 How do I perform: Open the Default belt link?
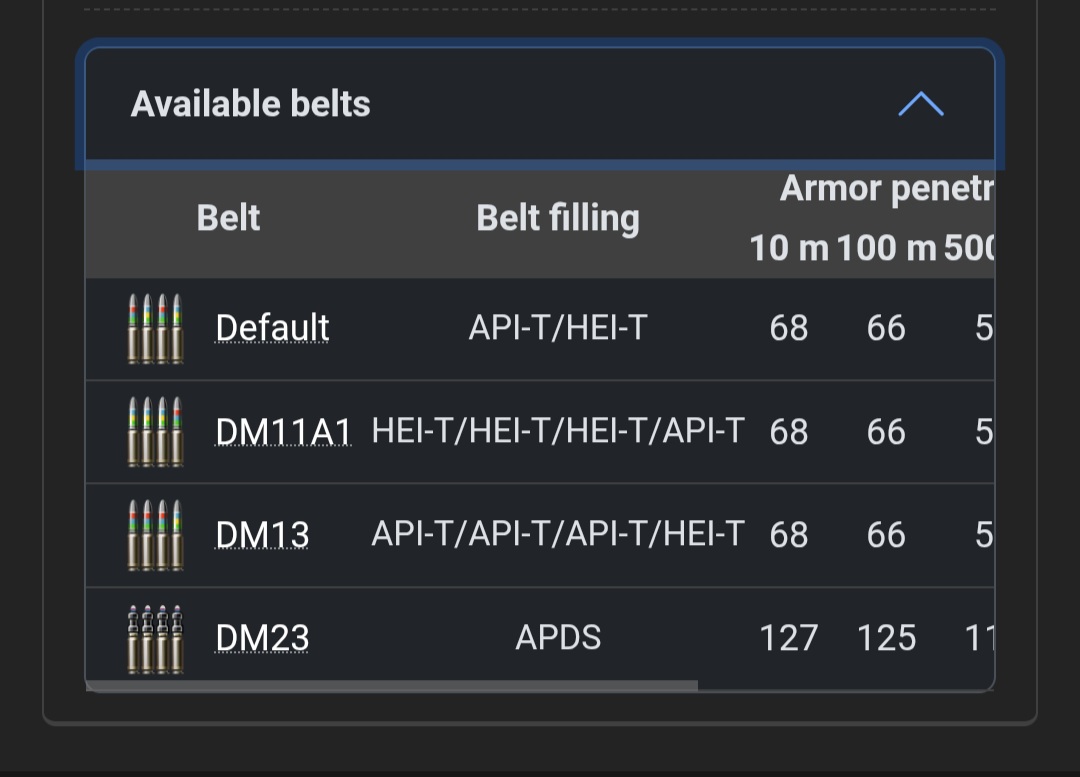click(272, 328)
